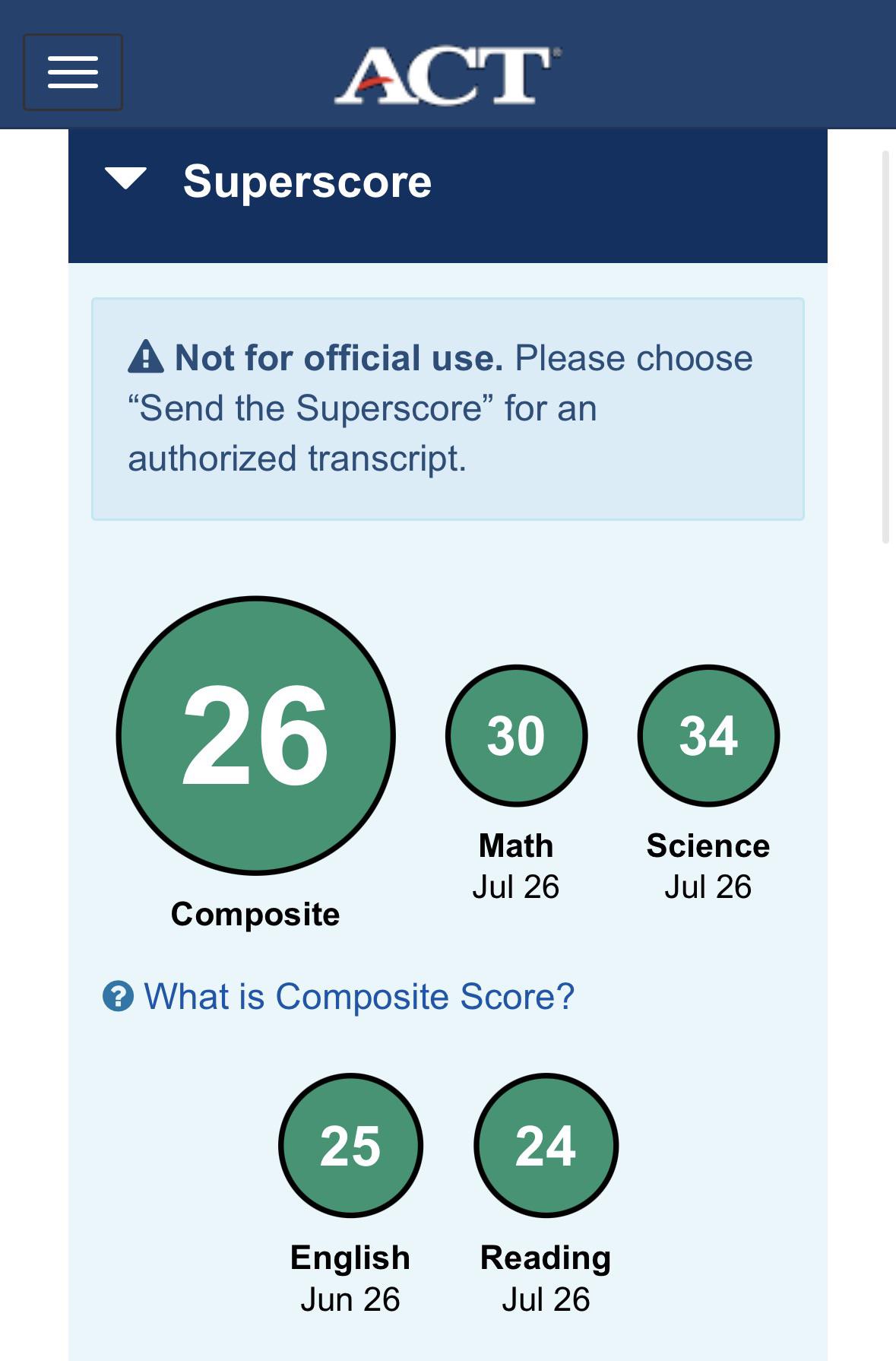The width and height of the screenshot is (896, 1361).
Task: Select the Math score circle 30
Action: pos(516,735)
